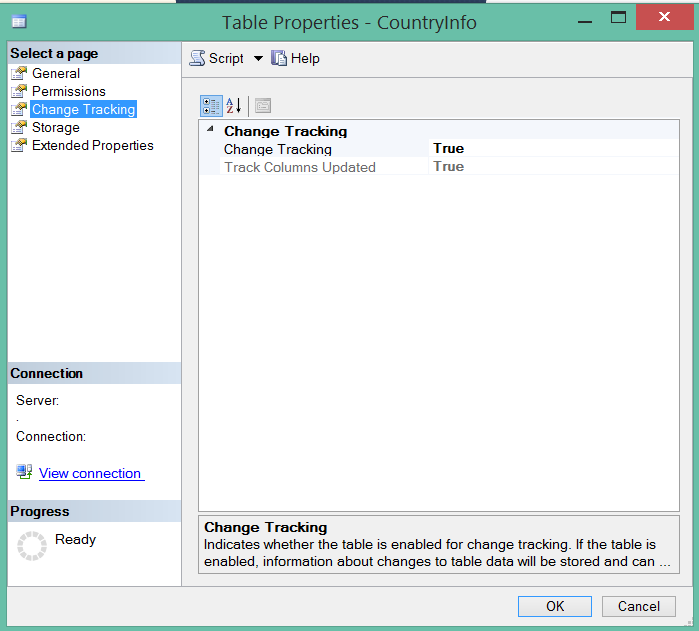Collapse the Change Tracking category
The image size is (699, 631).
pos(210,129)
